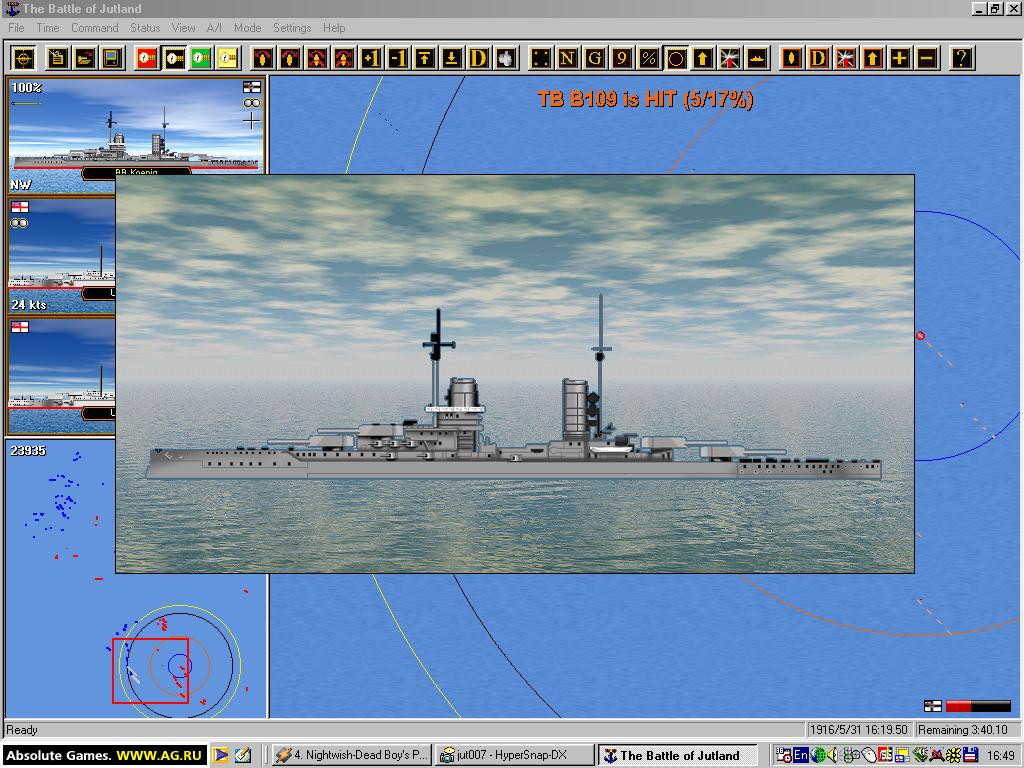Select the 24 kts British ship thumbnail
The width and height of the screenshot is (1024, 768).
pos(61,255)
